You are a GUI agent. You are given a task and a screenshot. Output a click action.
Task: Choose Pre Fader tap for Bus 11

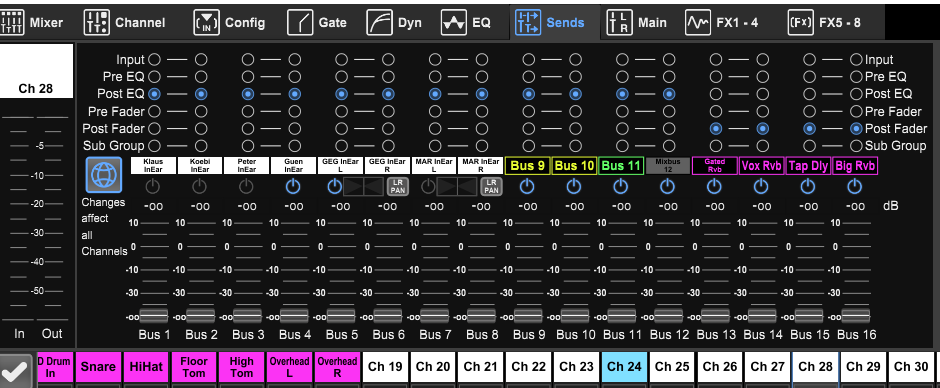pyautogui.click(x=622, y=111)
